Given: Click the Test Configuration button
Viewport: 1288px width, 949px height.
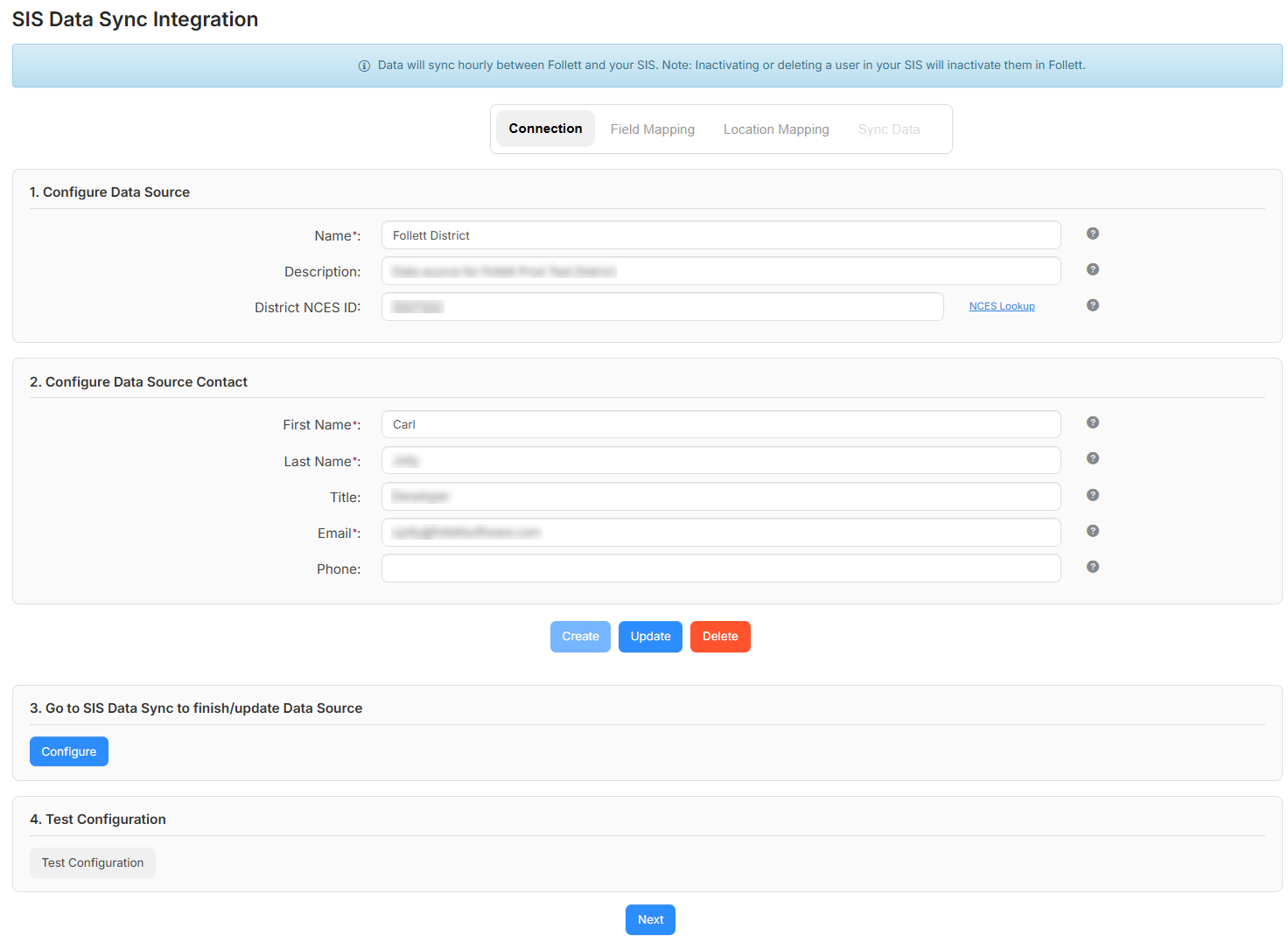Looking at the screenshot, I should click(x=93, y=862).
